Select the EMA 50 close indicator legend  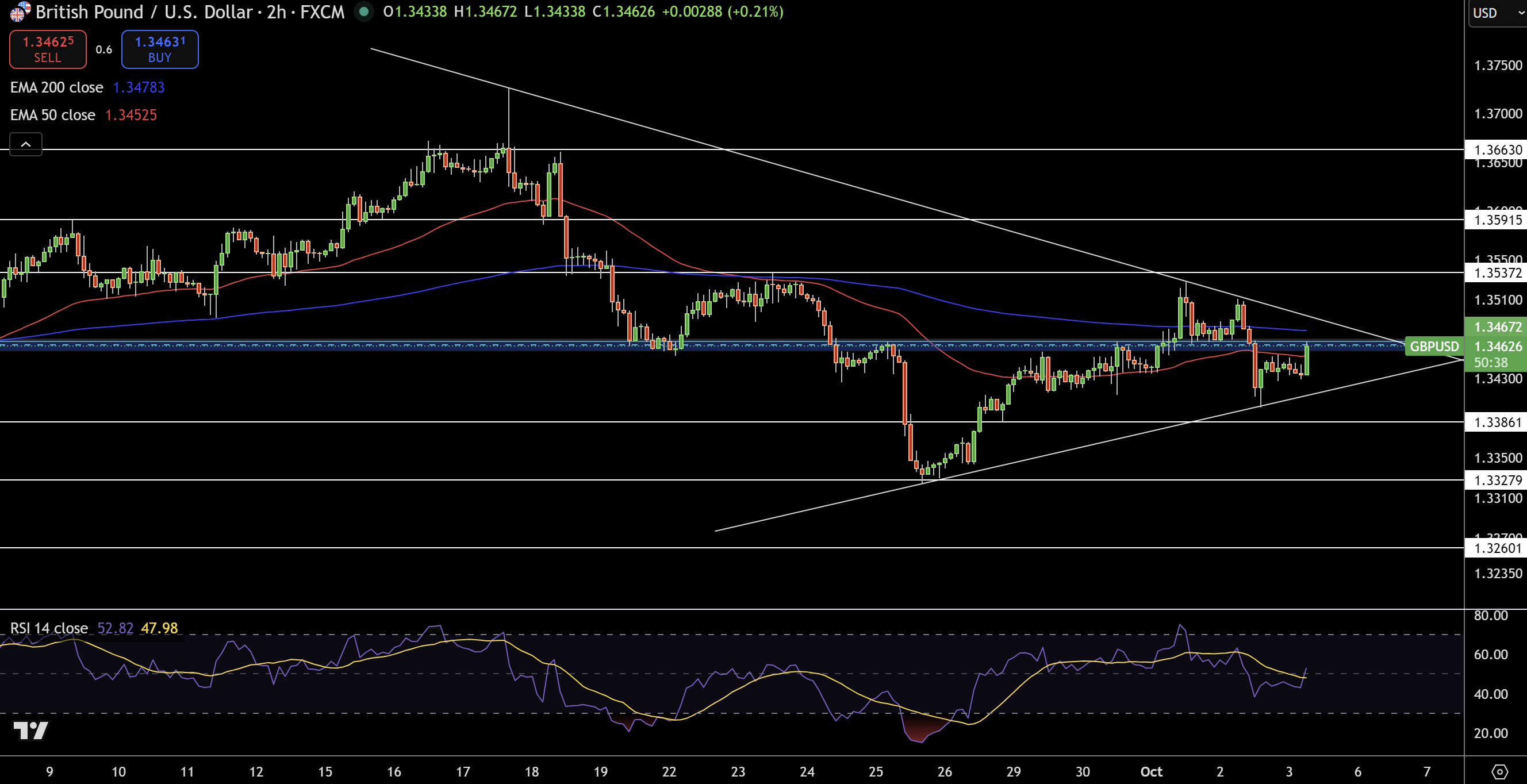pyautogui.click(x=53, y=115)
